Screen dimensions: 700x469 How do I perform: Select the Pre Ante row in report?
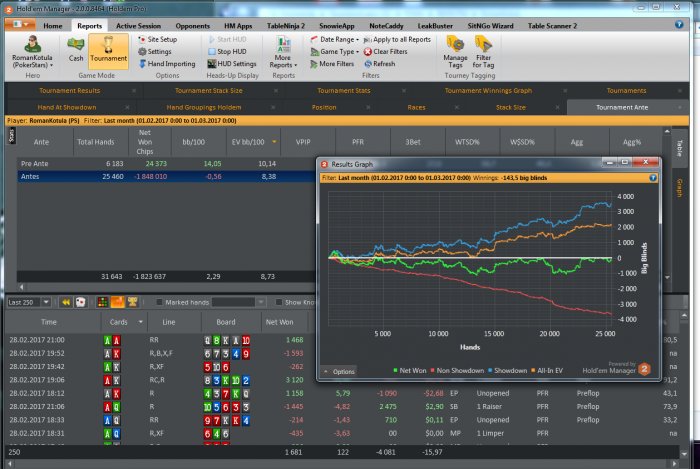click(36, 162)
